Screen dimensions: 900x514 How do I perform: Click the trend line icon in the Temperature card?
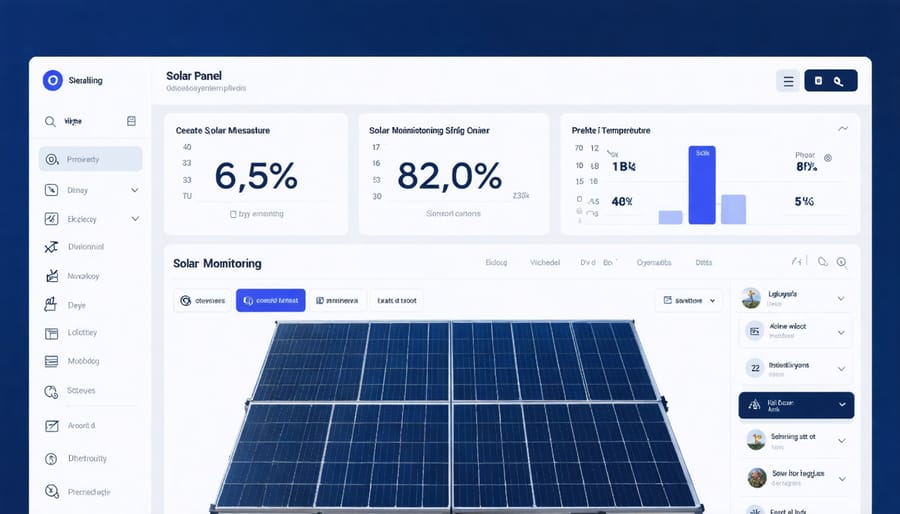[842, 129]
